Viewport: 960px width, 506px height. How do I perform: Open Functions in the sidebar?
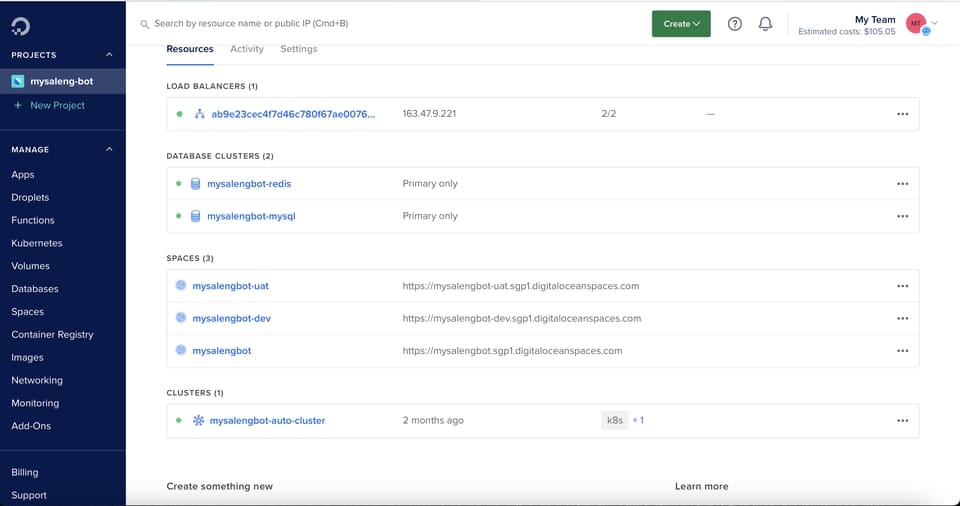(32, 220)
